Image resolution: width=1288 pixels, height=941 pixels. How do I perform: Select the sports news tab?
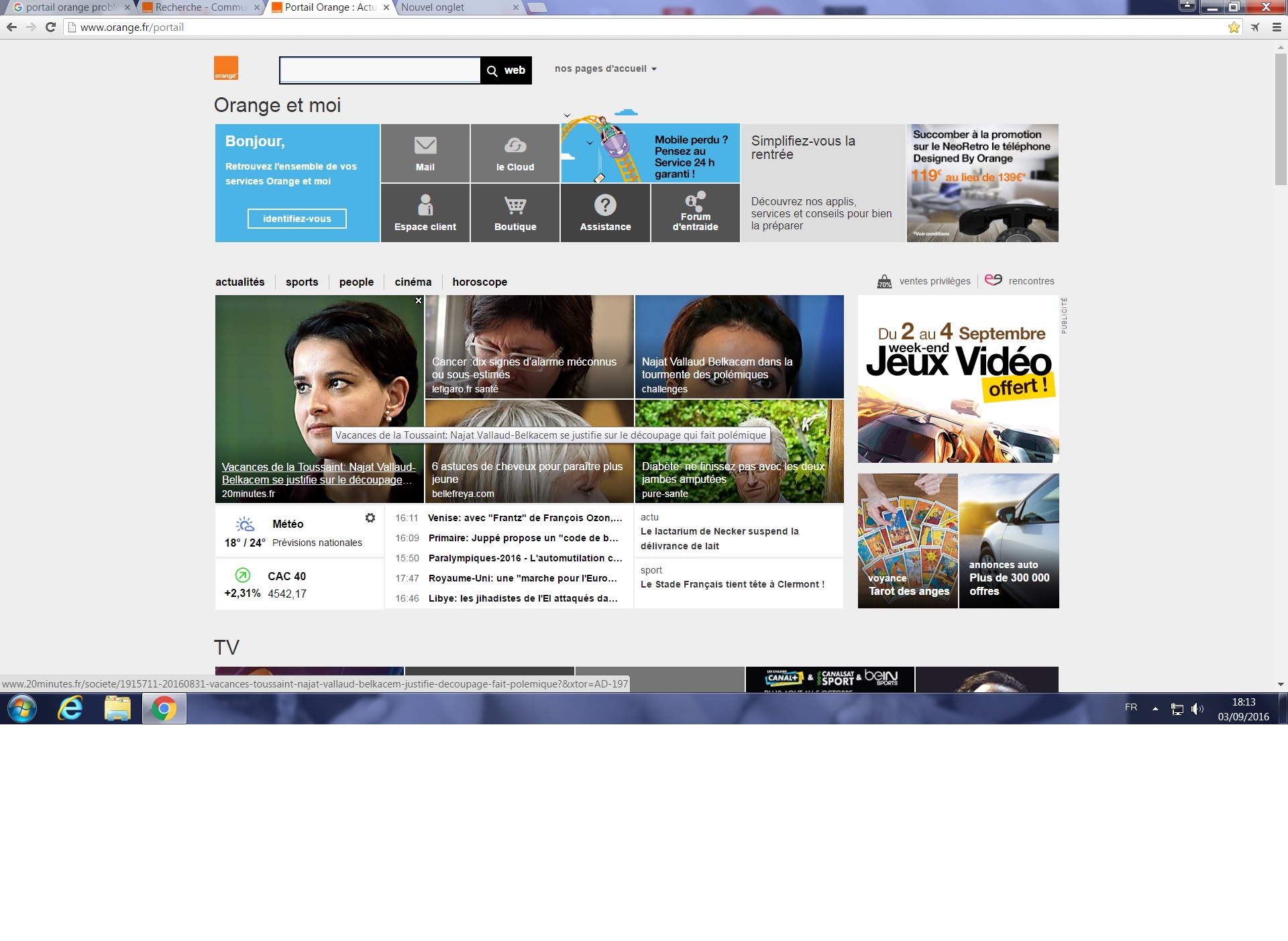pos(302,282)
